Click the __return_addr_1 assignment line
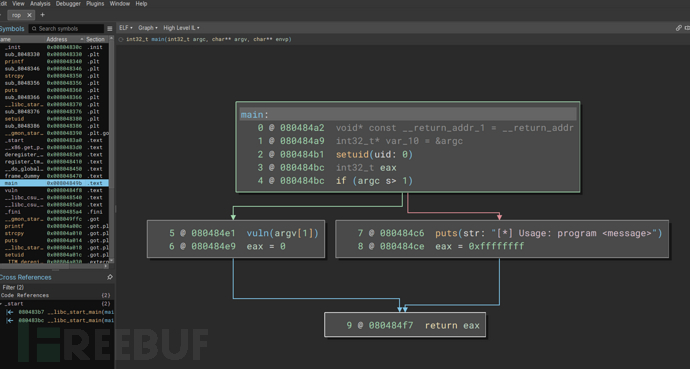 (x=455, y=128)
